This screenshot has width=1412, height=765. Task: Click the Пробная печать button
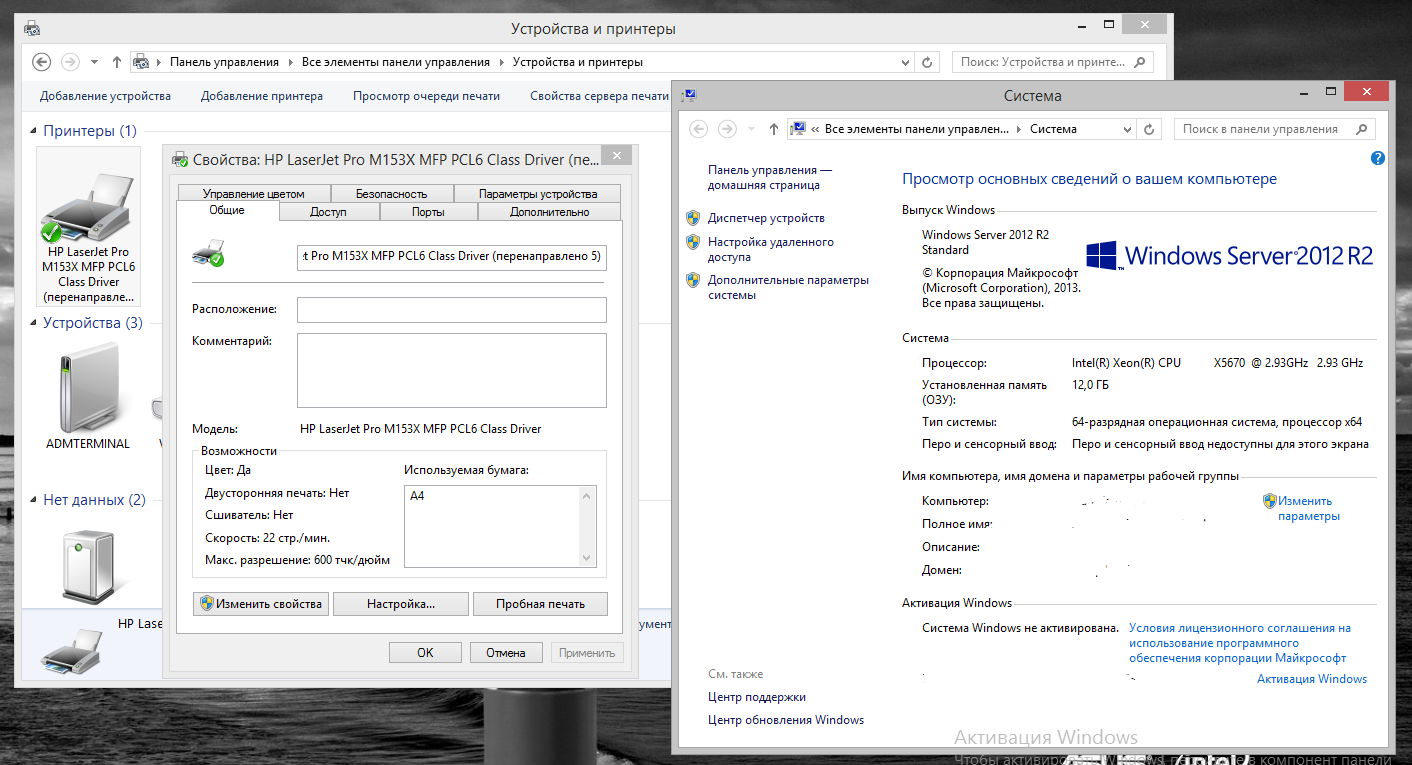[x=539, y=604]
